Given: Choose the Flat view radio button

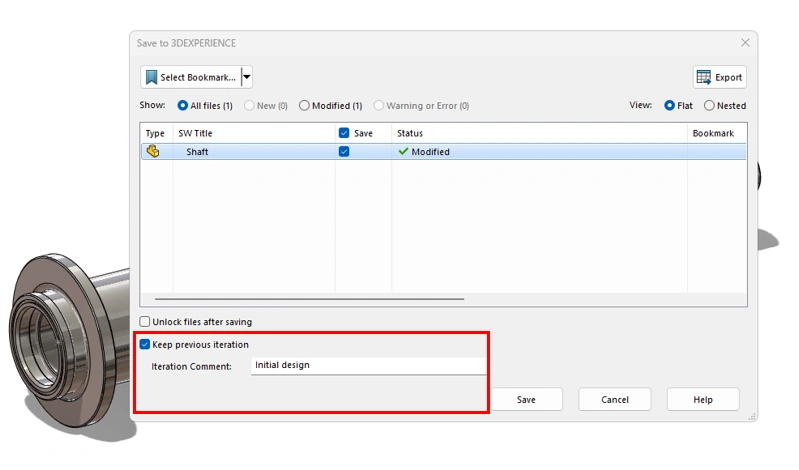Looking at the screenshot, I should click(670, 106).
